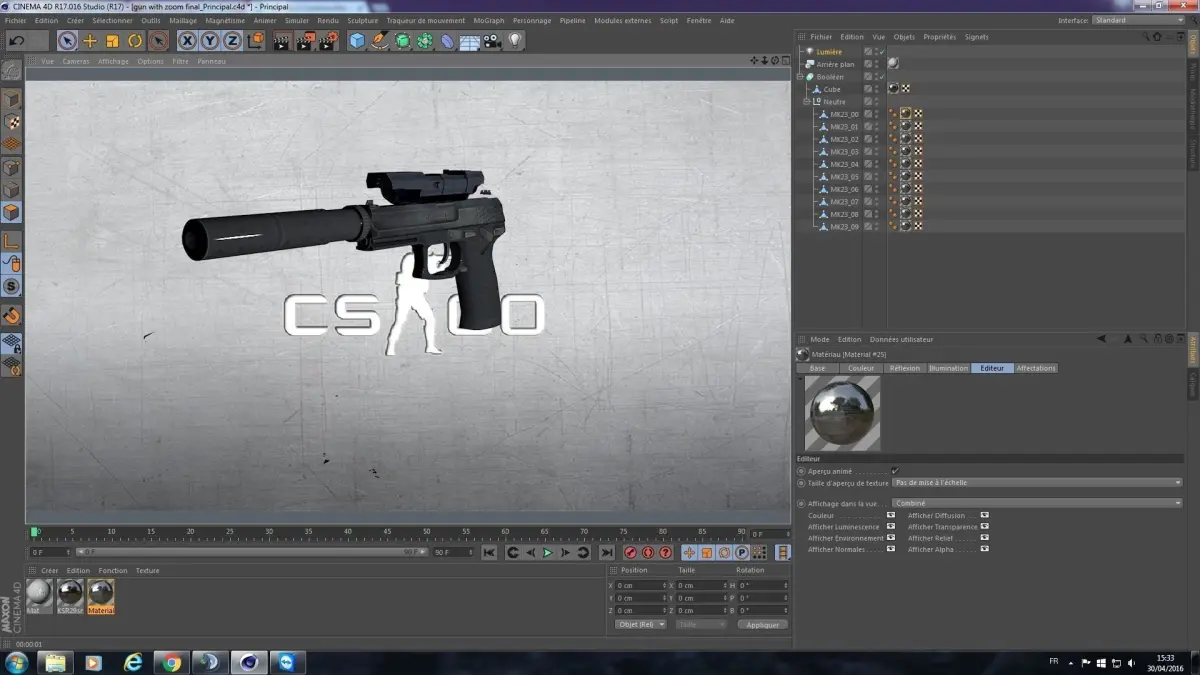This screenshot has width=1200, height=675.
Task: Click the coordinate system icon
Action: [x=255, y=41]
